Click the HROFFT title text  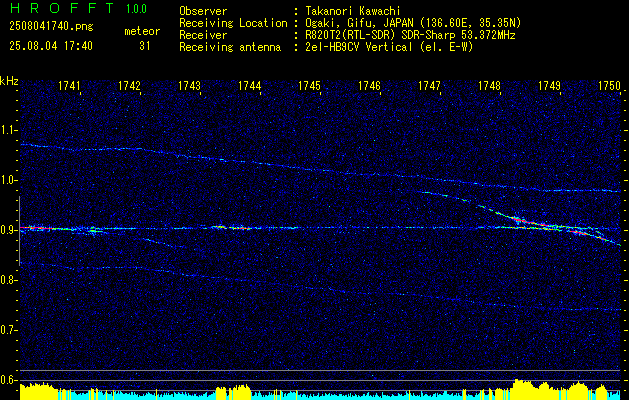tap(62, 8)
